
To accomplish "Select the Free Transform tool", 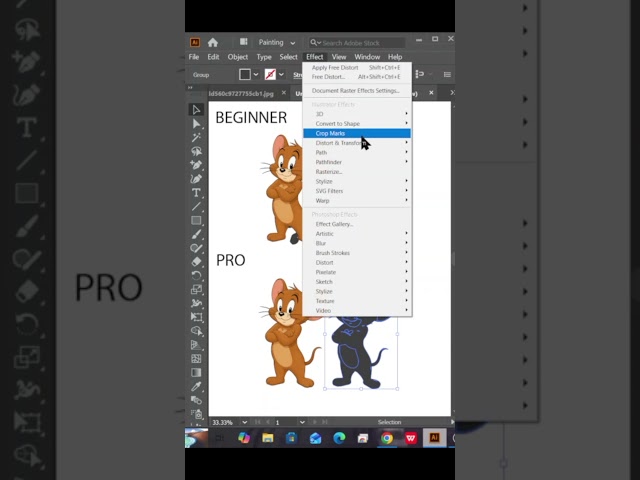I will click(196, 317).
